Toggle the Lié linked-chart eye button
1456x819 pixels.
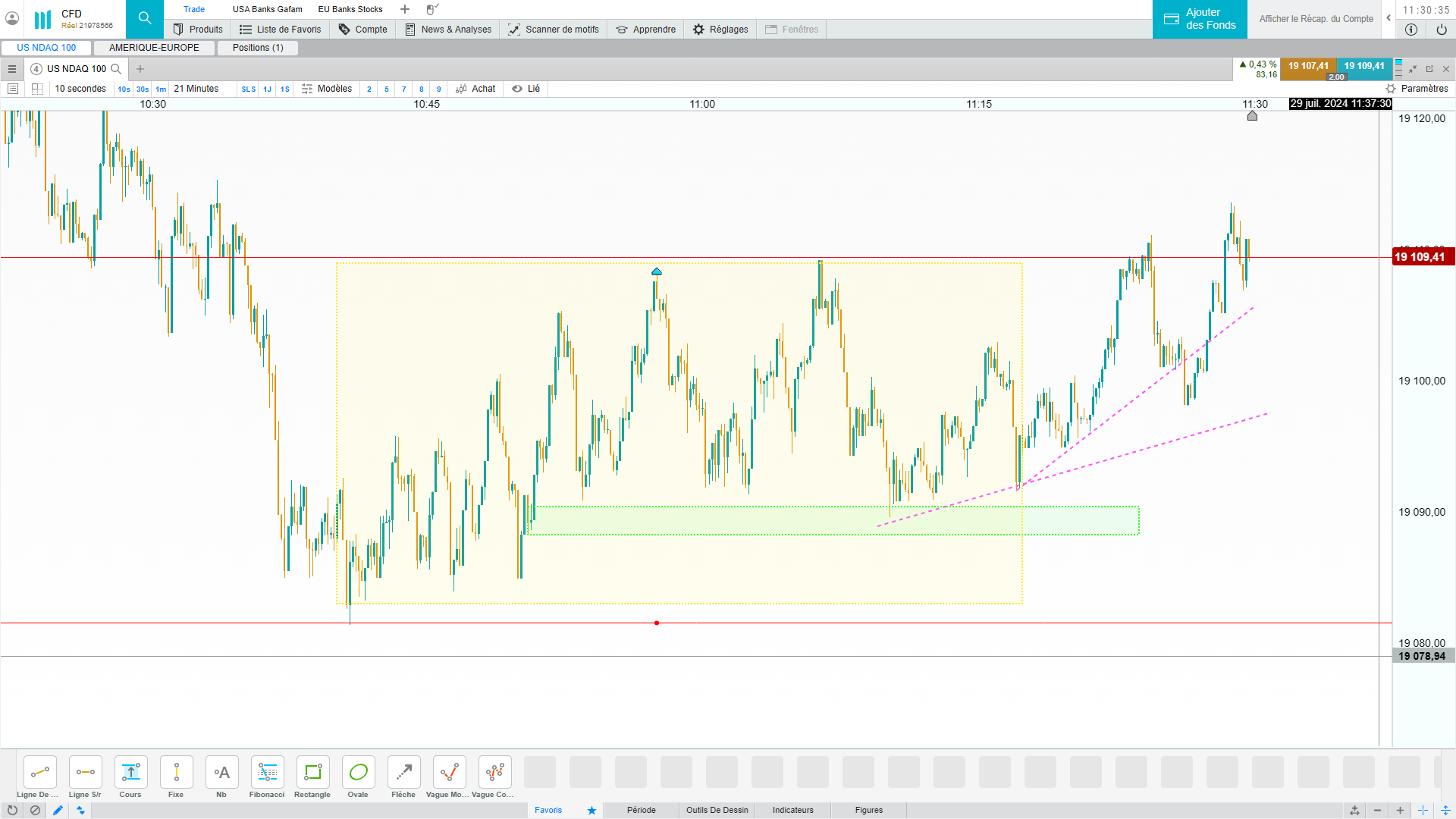click(526, 89)
